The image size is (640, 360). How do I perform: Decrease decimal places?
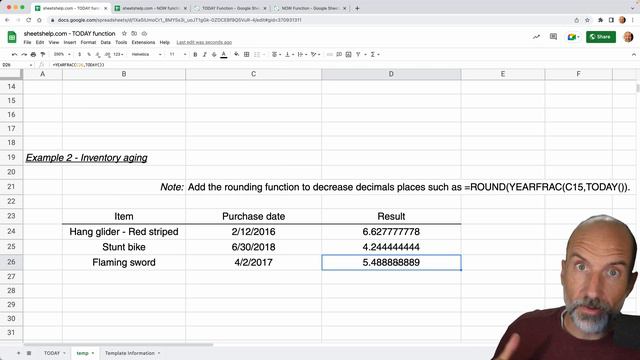(x=98, y=54)
